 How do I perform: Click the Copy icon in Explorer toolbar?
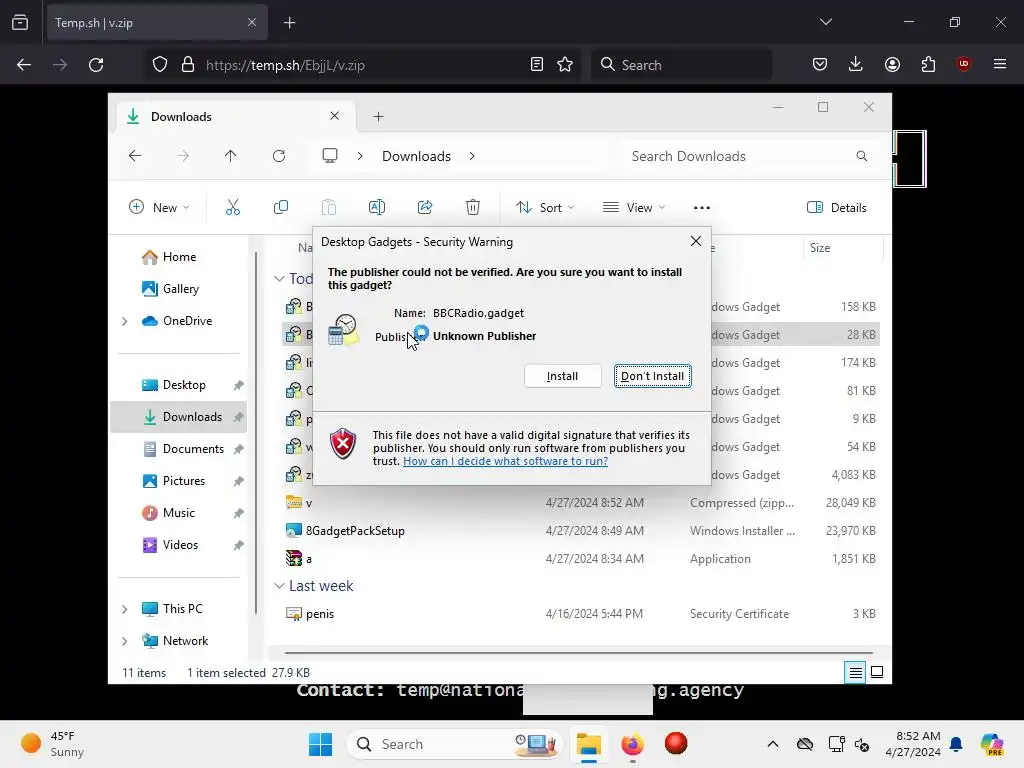(281, 208)
